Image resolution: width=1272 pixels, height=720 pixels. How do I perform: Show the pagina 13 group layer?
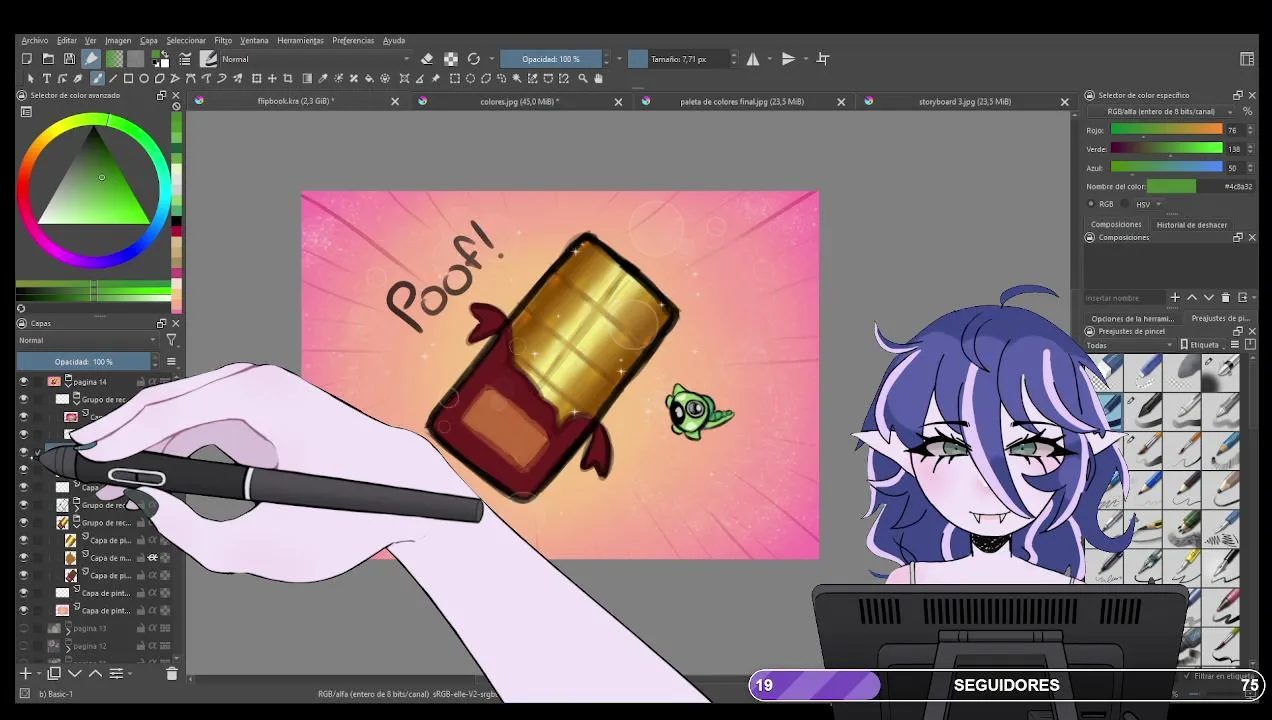24,628
